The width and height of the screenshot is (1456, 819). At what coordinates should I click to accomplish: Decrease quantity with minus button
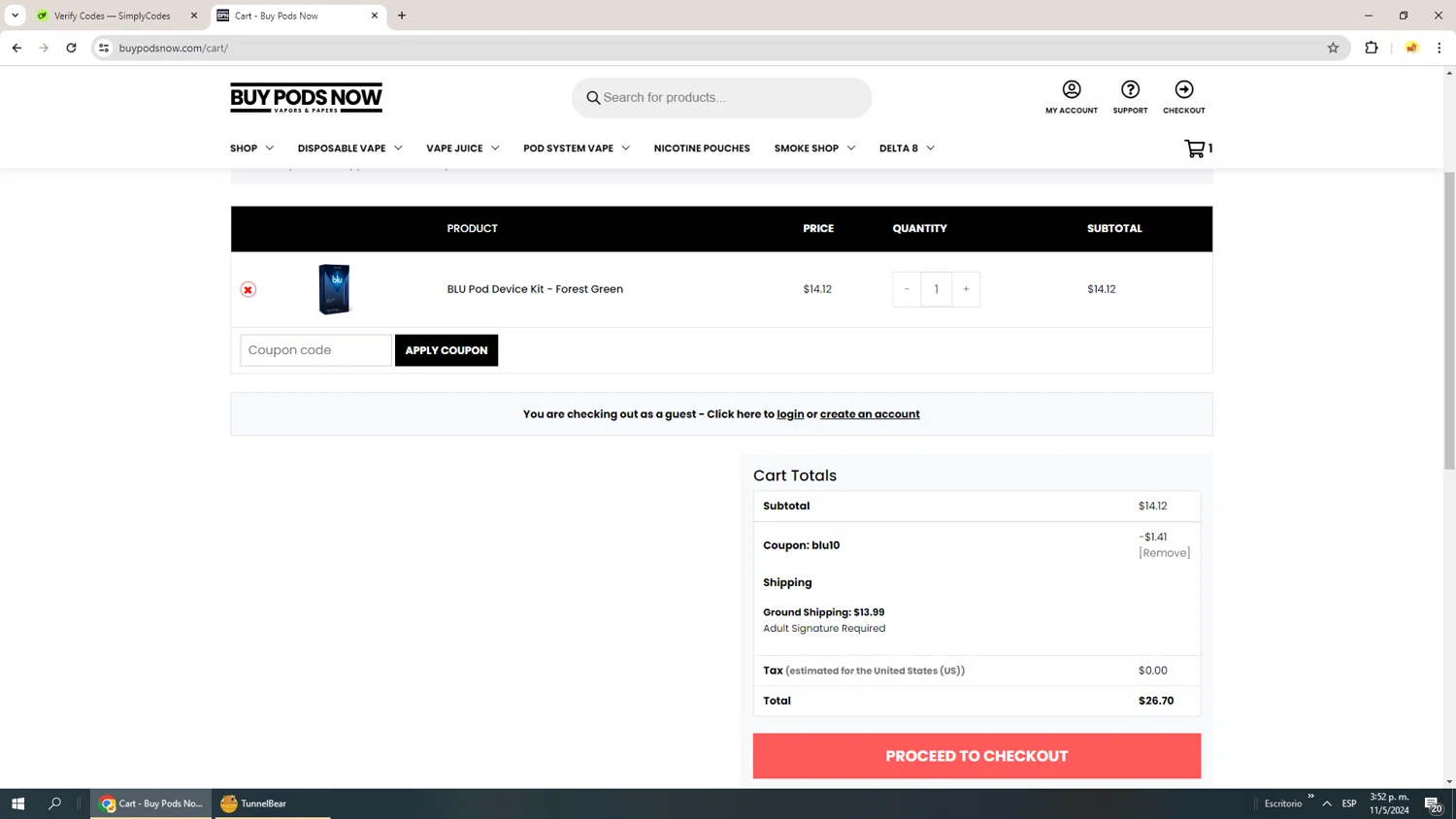point(907,289)
